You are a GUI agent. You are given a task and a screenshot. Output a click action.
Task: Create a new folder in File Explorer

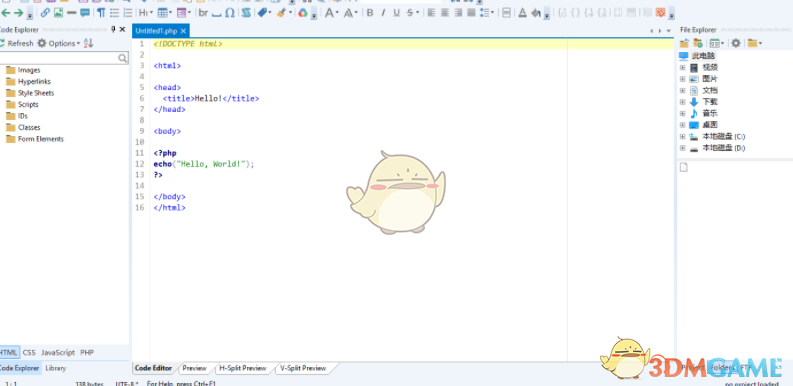(697, 44)
